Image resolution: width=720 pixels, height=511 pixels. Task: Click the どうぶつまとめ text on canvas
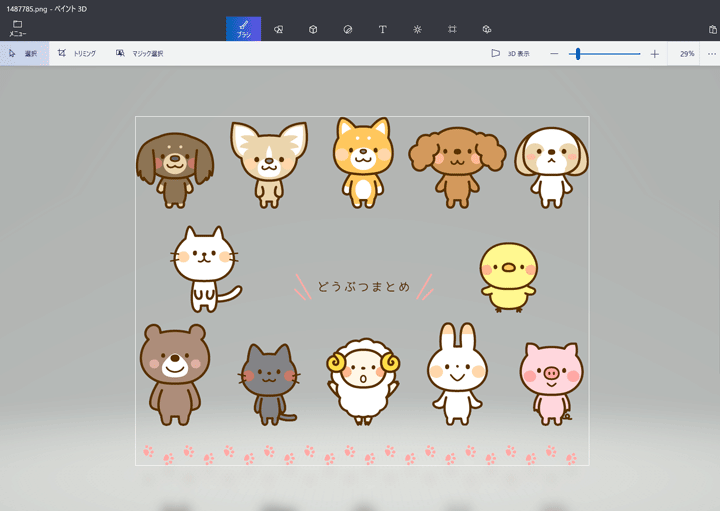[x=363, y=286]
